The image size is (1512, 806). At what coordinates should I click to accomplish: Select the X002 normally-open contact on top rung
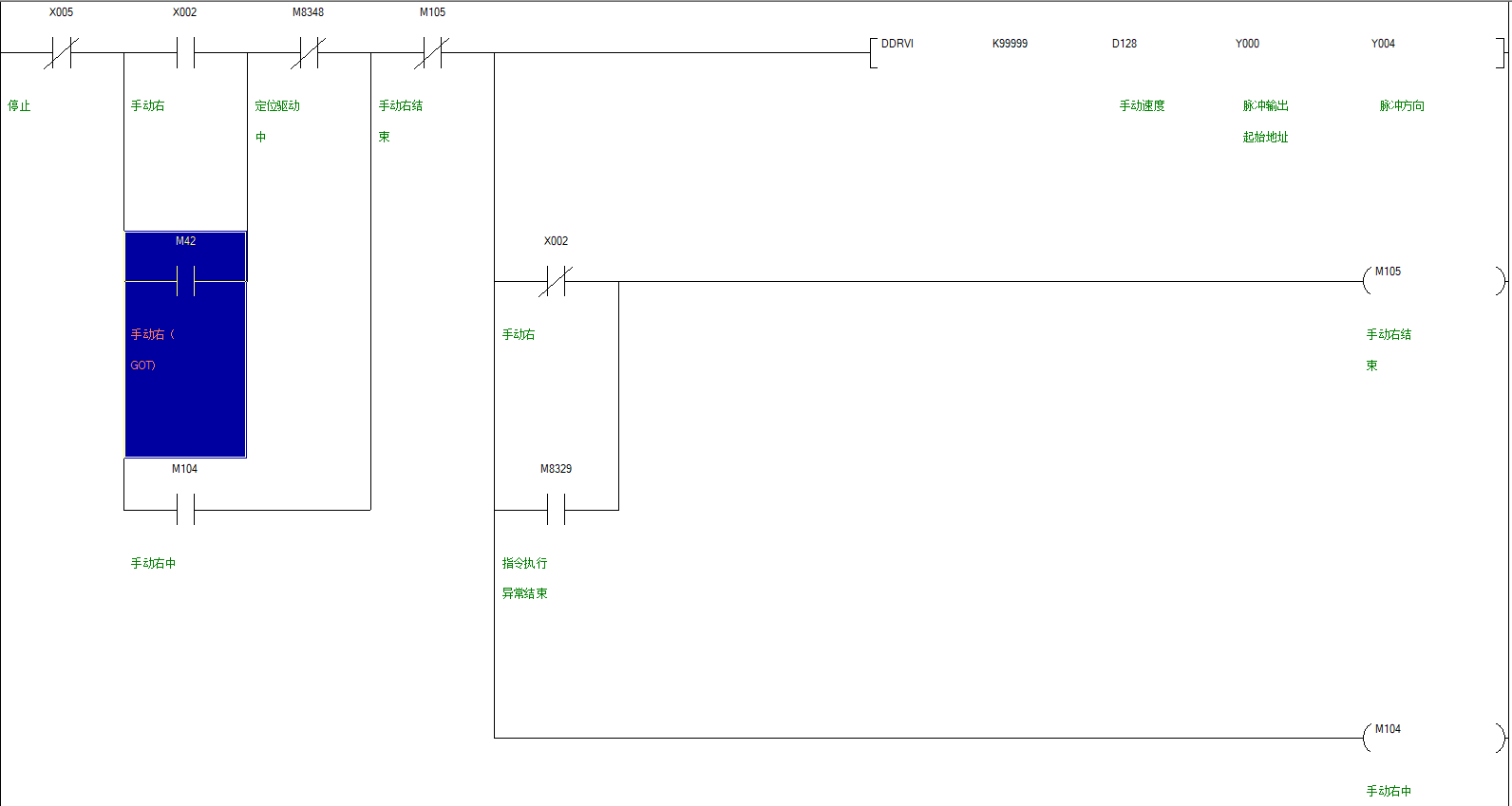tap(185, 53)
